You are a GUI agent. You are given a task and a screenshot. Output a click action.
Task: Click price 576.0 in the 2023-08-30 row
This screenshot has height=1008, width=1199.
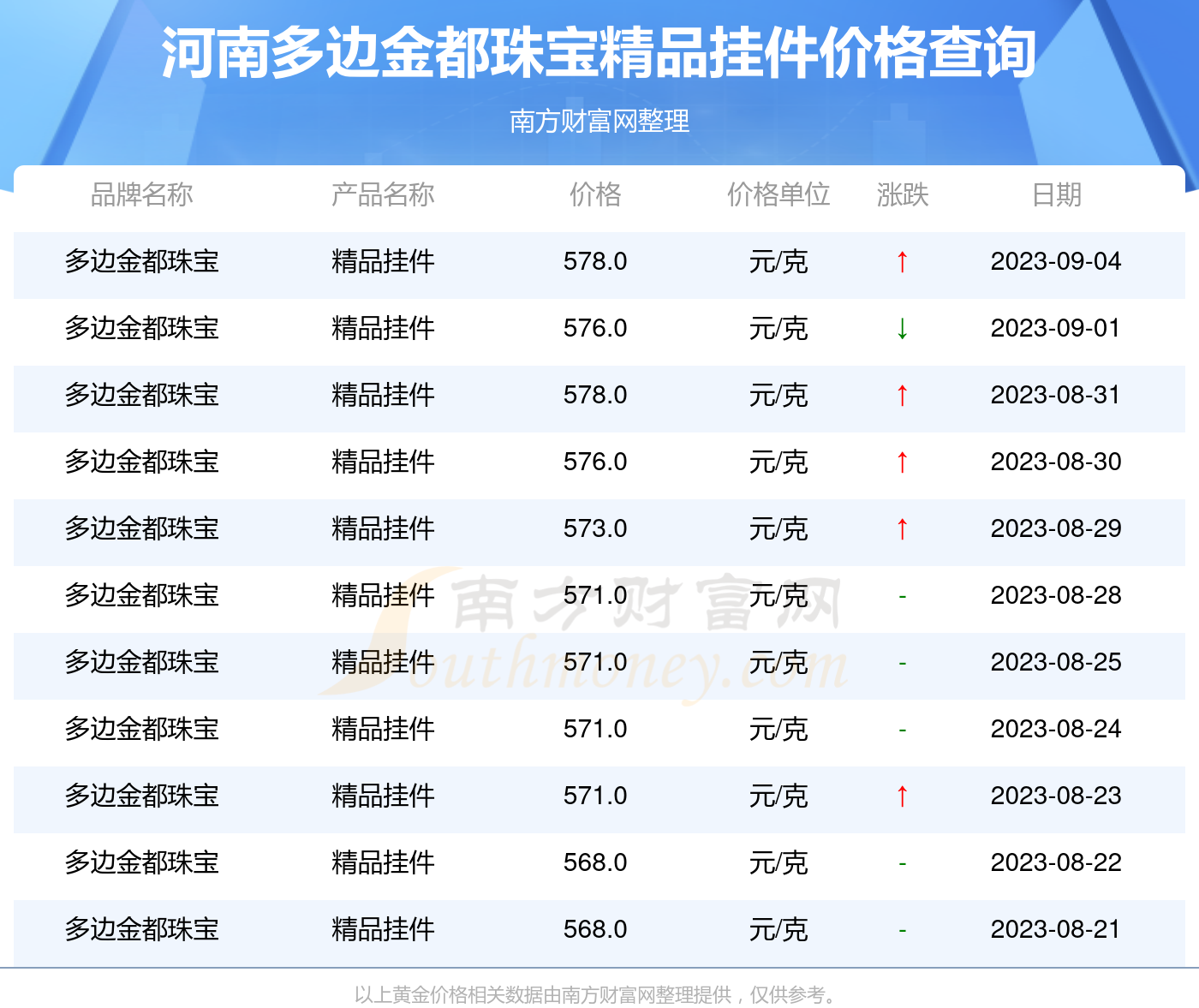[595, 462]
